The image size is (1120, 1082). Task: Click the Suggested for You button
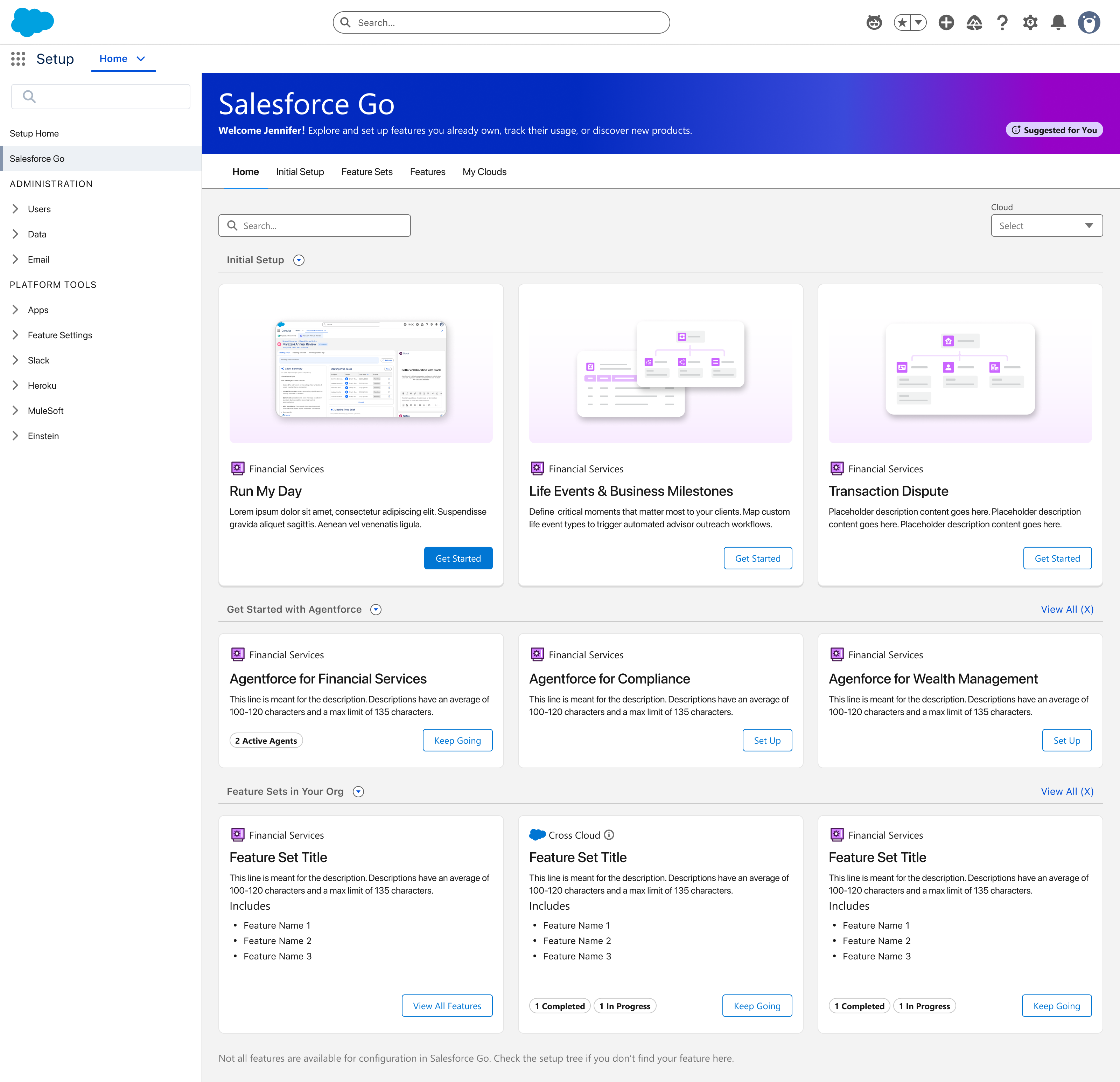(x=1054, y=130)
